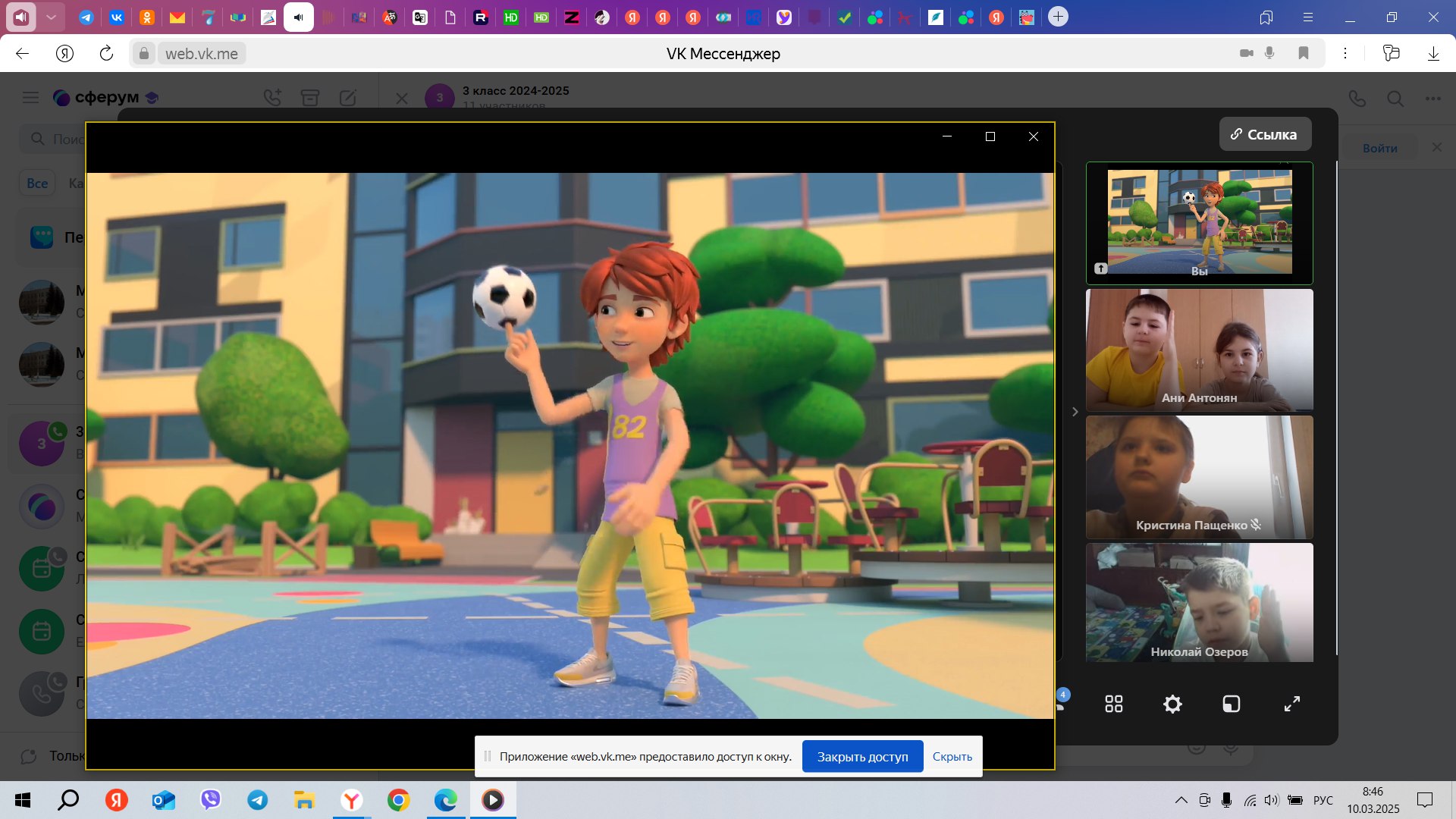Image resolution: width=1456 pixels, height=819 pixels.
Task: Open the bookmarks collections icon in the title bar
Action: tap(1266, 17)
